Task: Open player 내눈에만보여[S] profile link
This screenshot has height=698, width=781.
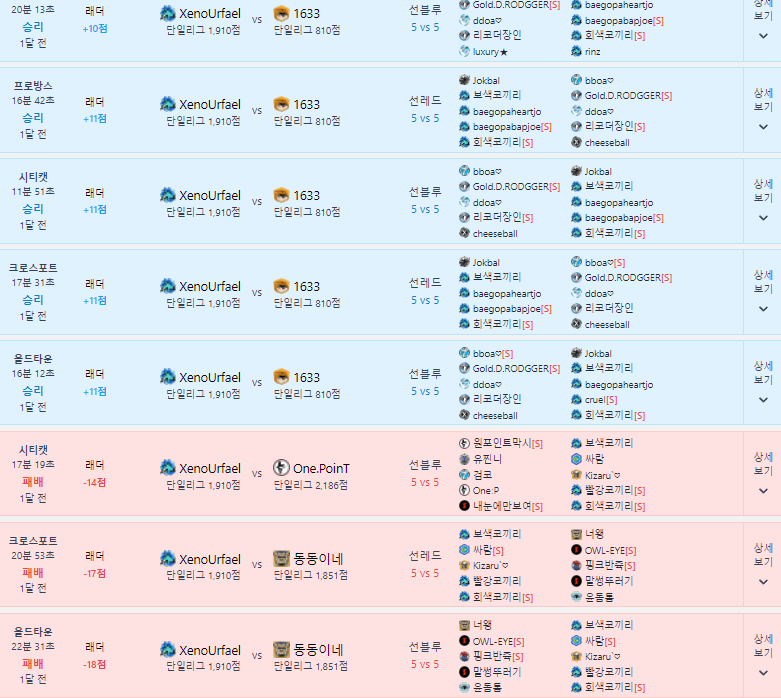Action: tap(508, 506)
